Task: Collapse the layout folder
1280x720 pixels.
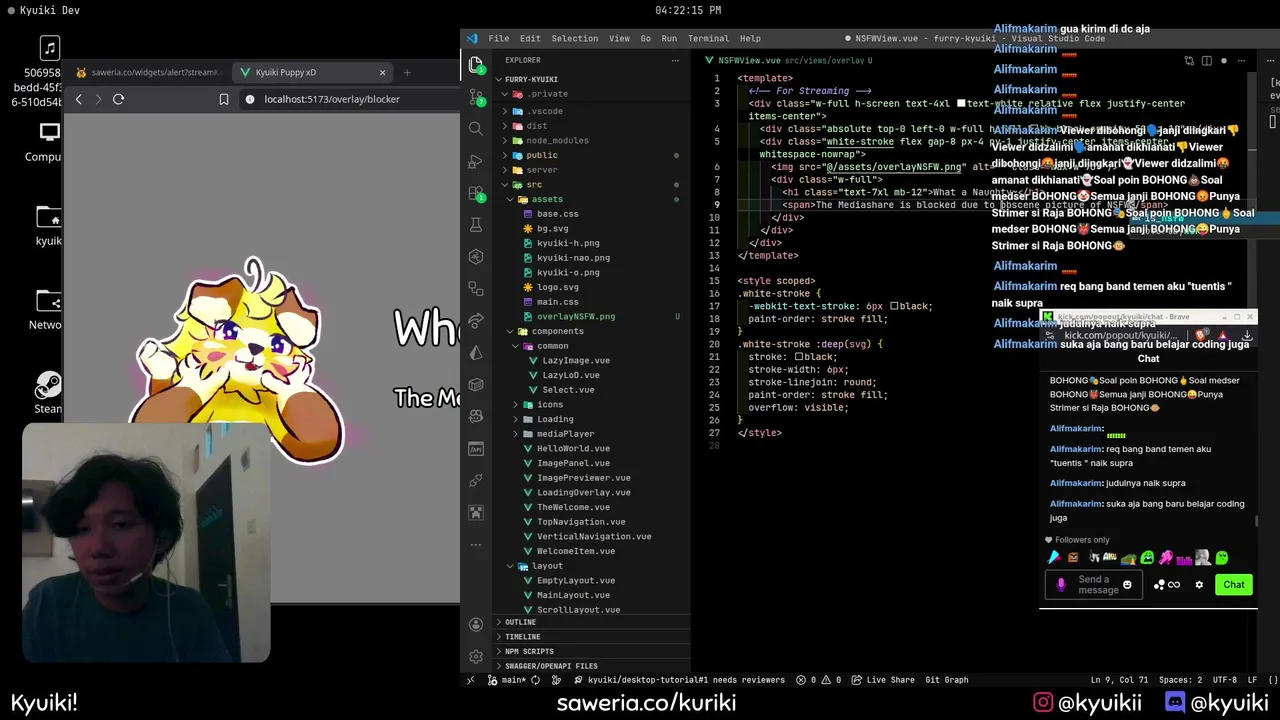Action: pyautogui.click(x=547, y=566)
